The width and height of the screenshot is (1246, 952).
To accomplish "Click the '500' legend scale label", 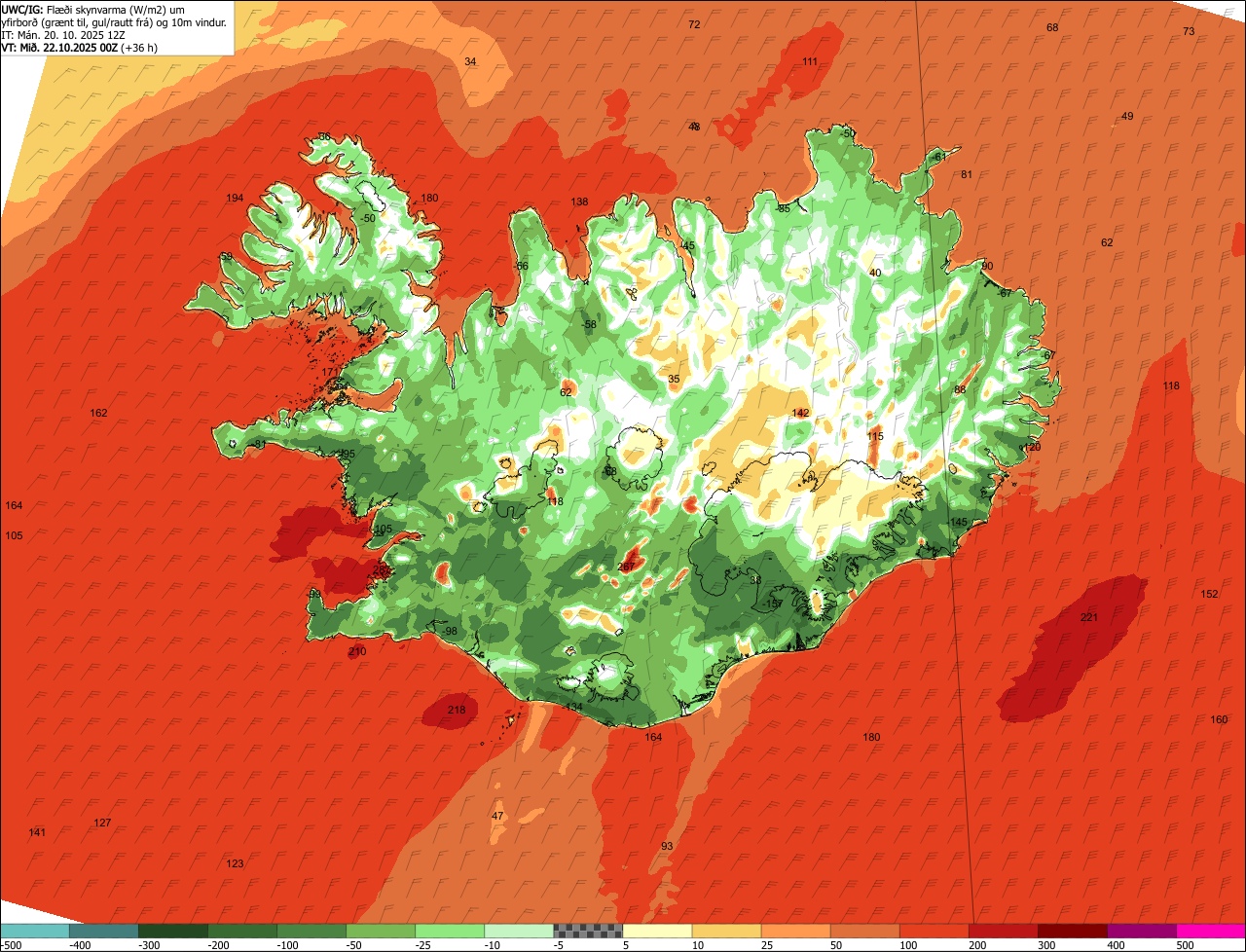I will coord(1185,945).
